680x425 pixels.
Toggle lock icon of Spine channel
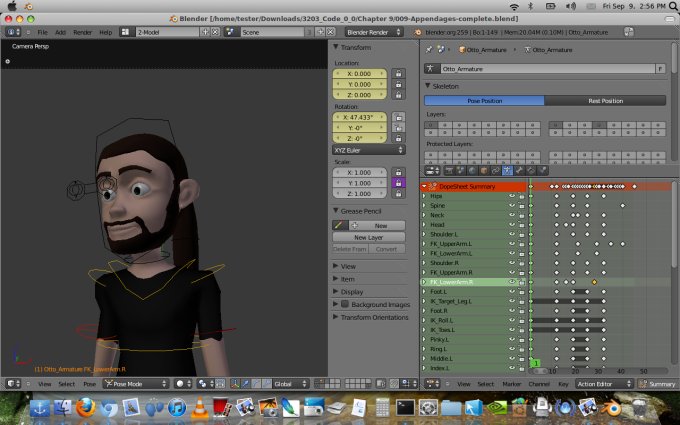(x=521, y=206)
